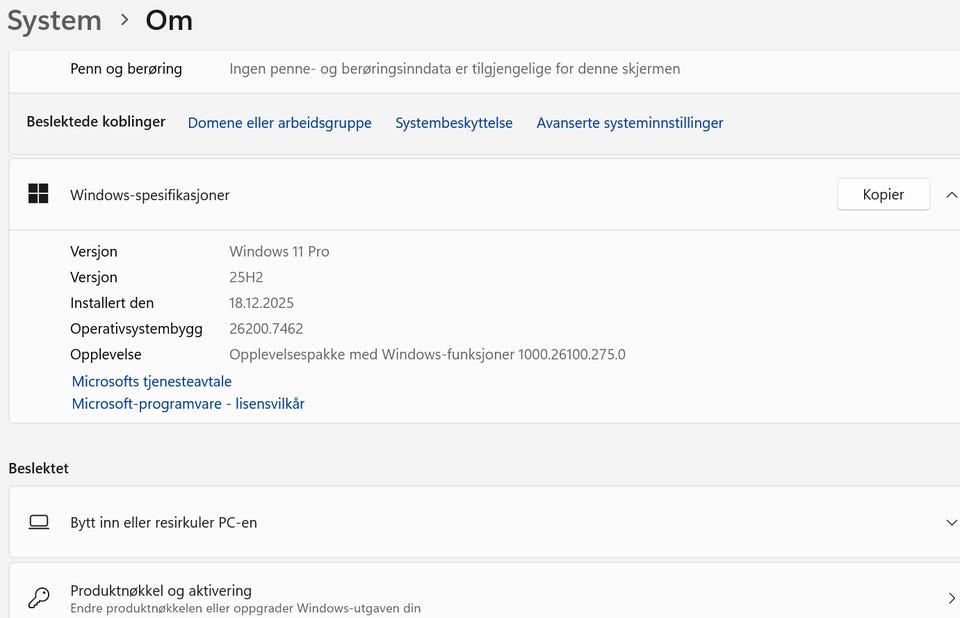Open Systembeskyttelse from Beslektede koblinger
Viewport: 960px width, 618px height.
pyautogui.click(x=454, y=122)
